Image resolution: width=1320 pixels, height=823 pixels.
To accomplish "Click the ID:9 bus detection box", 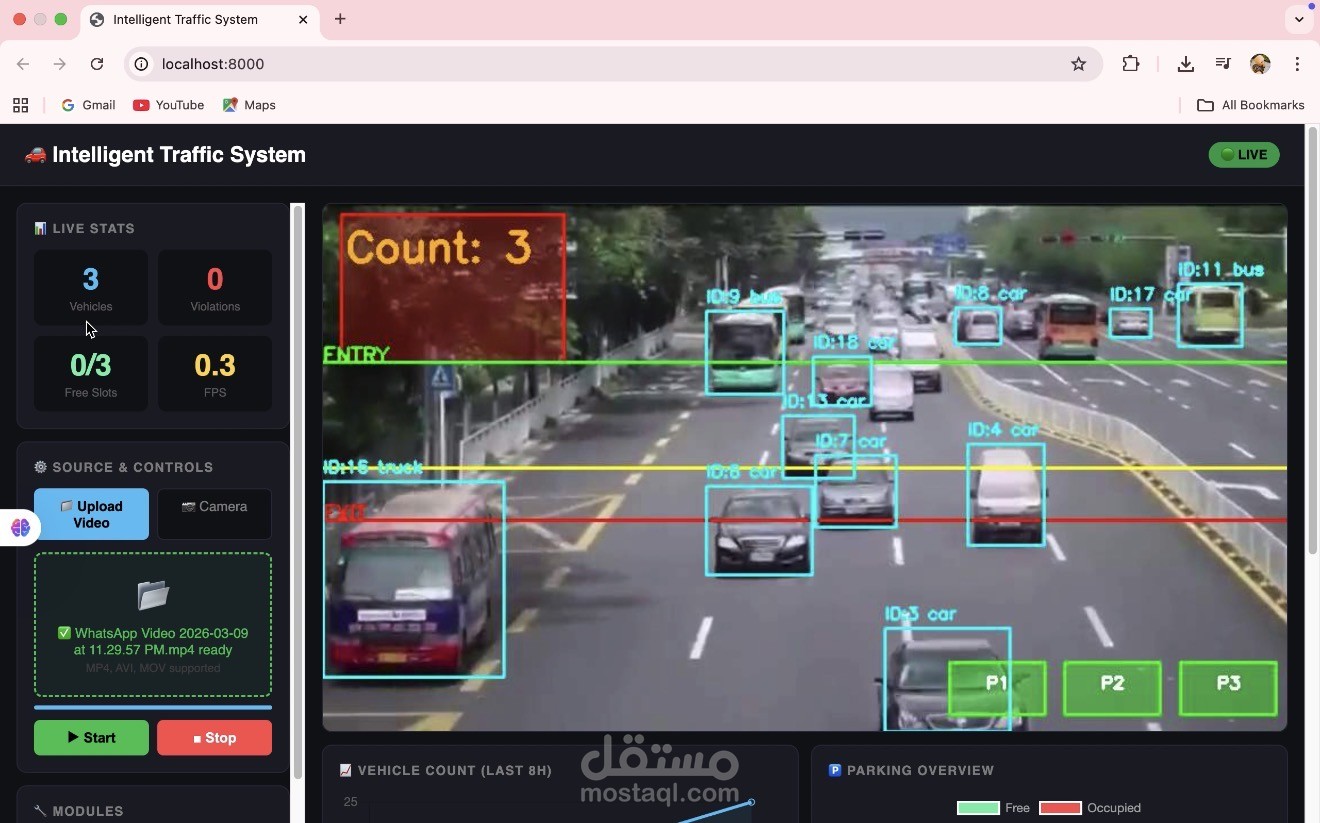I will (x=744, y=351).
